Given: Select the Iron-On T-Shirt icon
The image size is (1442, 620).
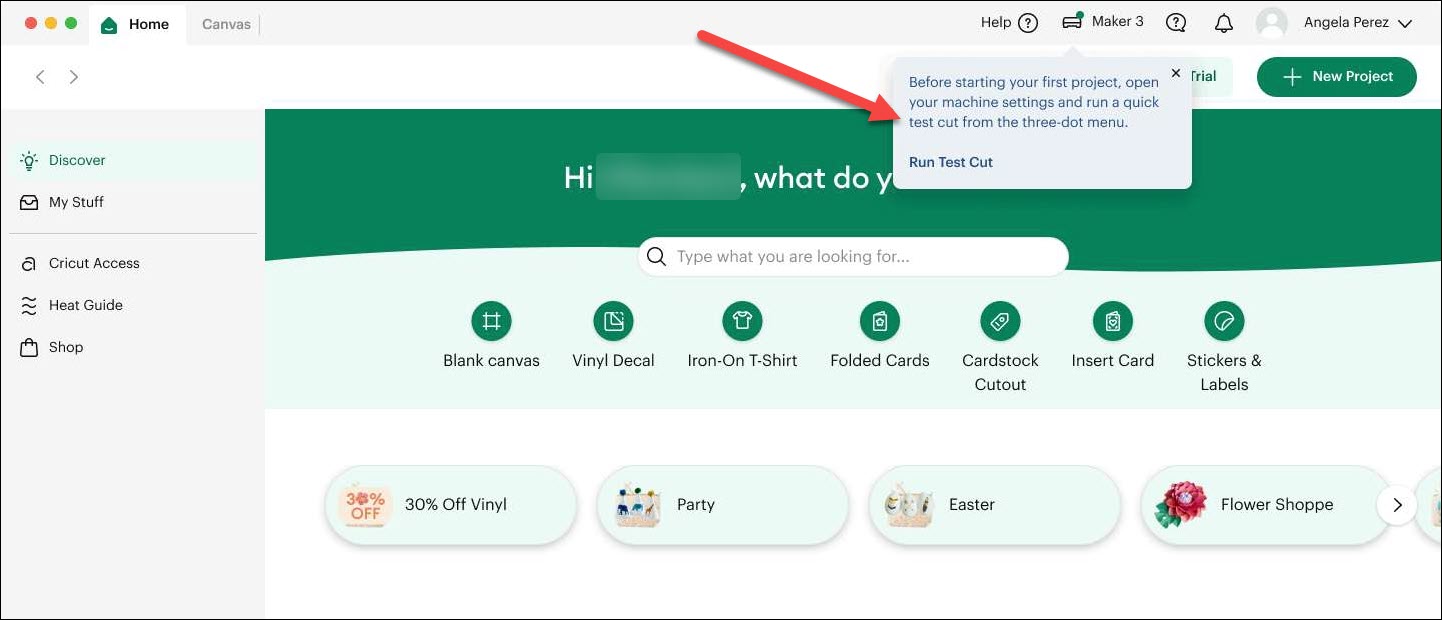Looking at the screenshot, I should (742, 321).
